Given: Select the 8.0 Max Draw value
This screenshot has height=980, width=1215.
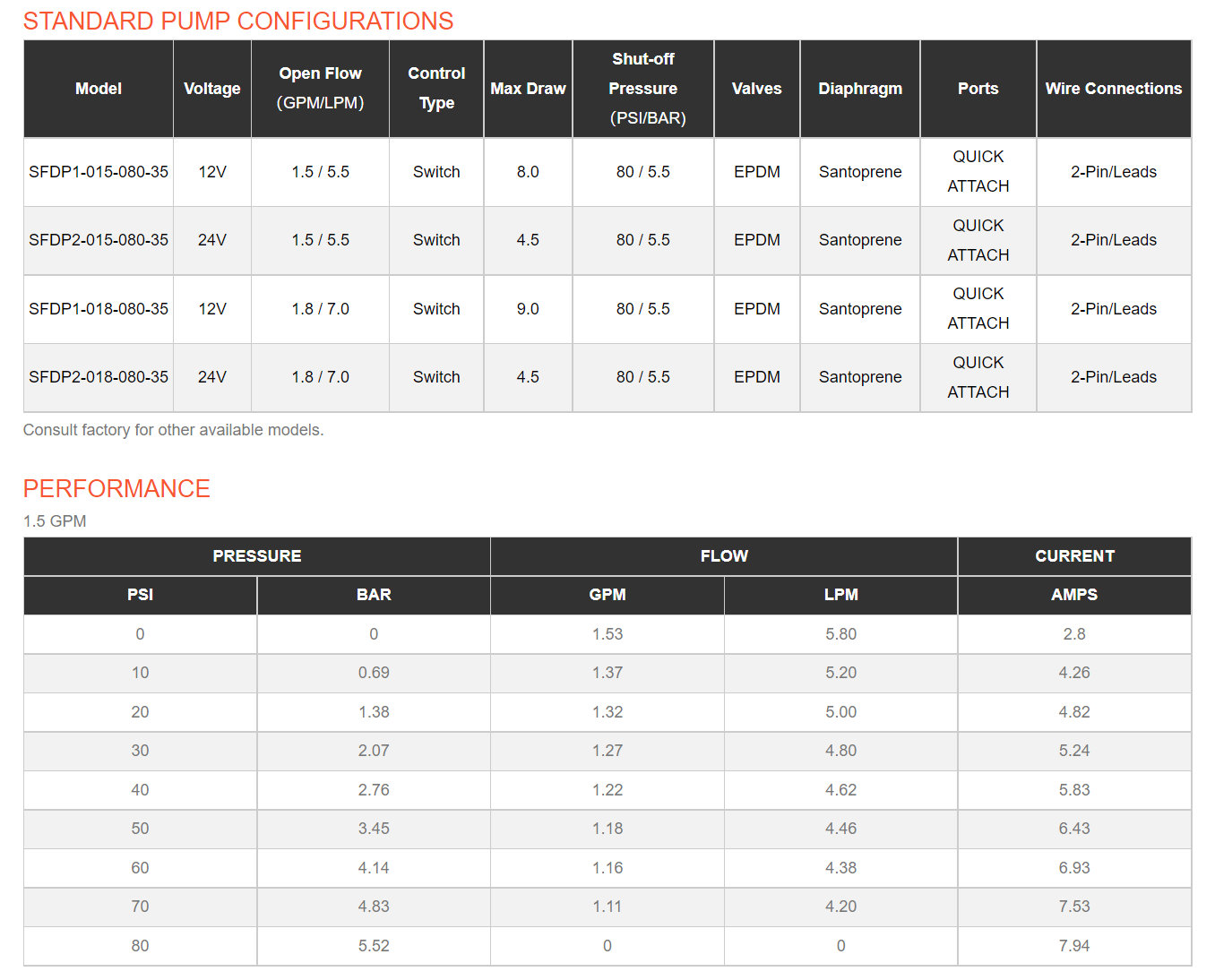Looking at the screenshot, I should pos(528,172).
